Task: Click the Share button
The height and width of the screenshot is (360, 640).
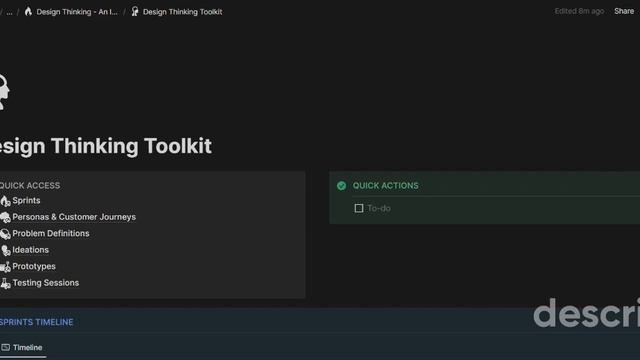Action: pyautogui.click(x=624, y=11)
